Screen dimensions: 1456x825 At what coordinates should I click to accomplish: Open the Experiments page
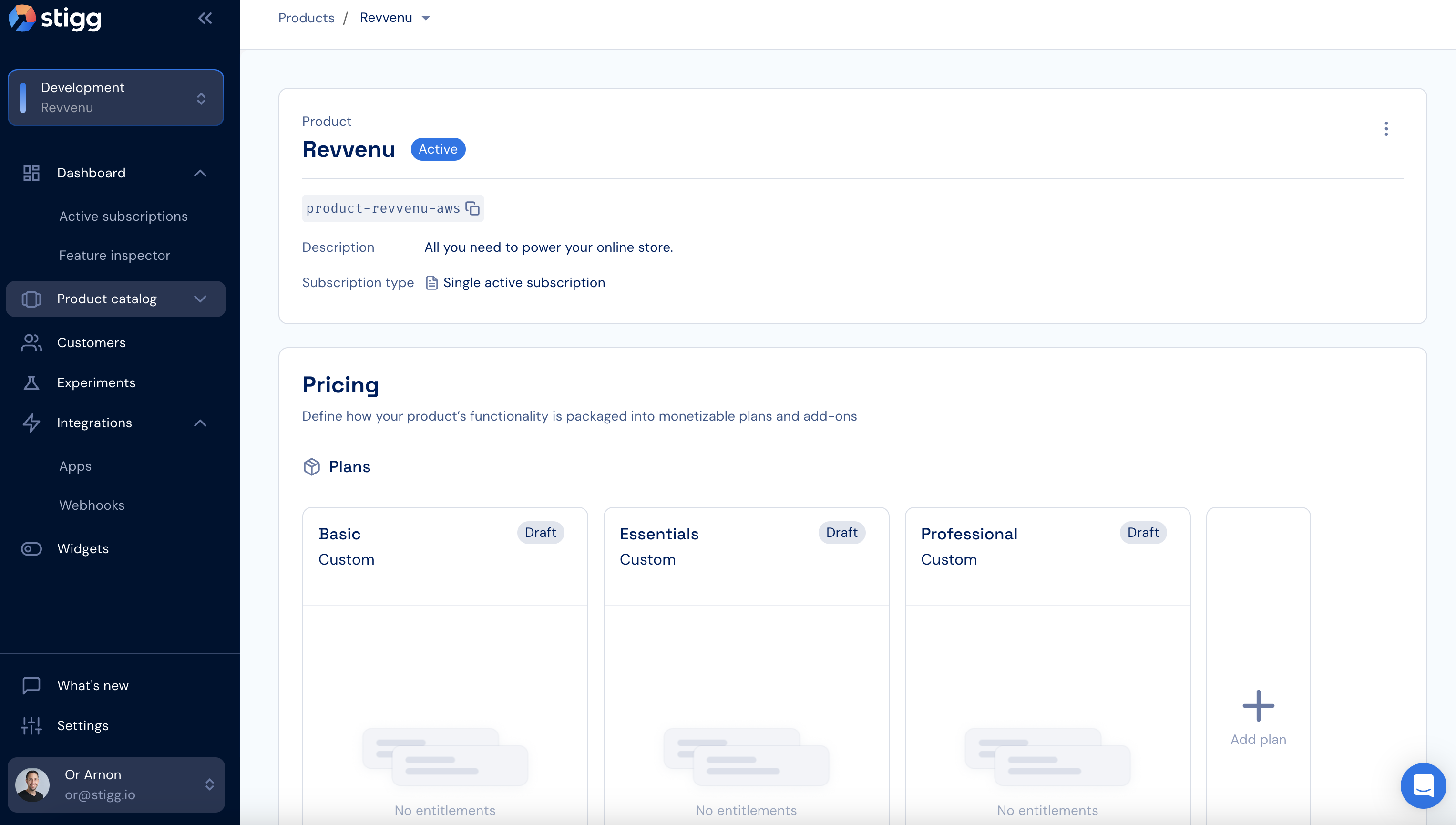96,382
